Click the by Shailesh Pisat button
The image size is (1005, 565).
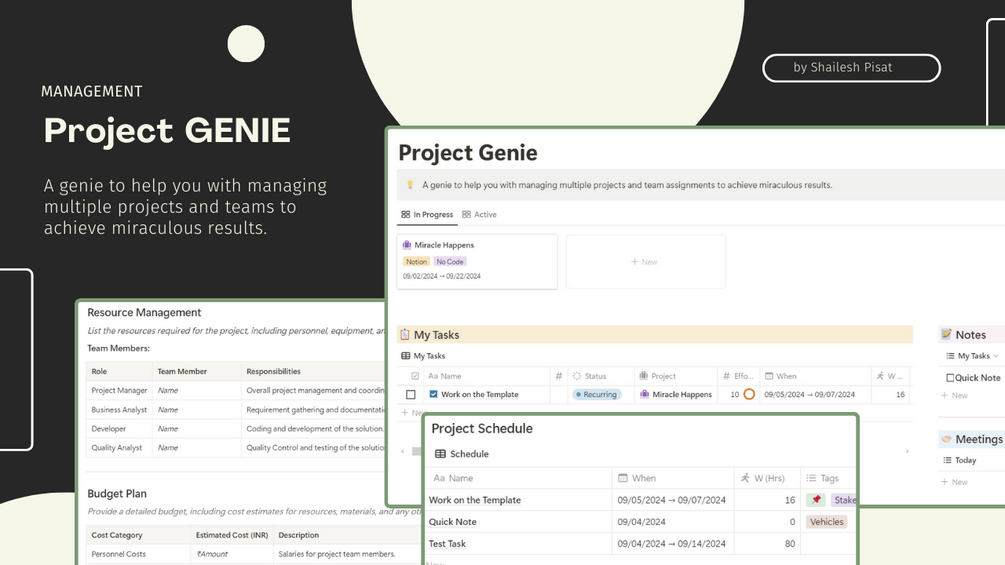pos(851,68)
